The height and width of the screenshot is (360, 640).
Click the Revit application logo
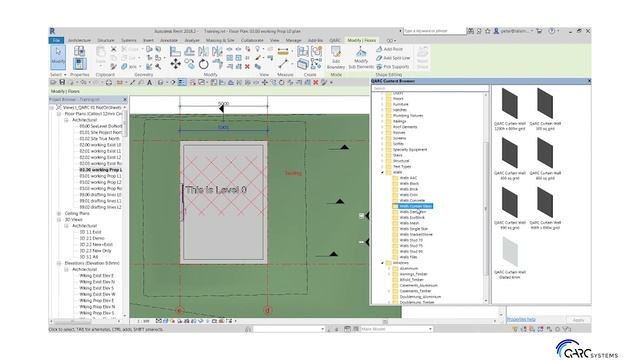53,31
